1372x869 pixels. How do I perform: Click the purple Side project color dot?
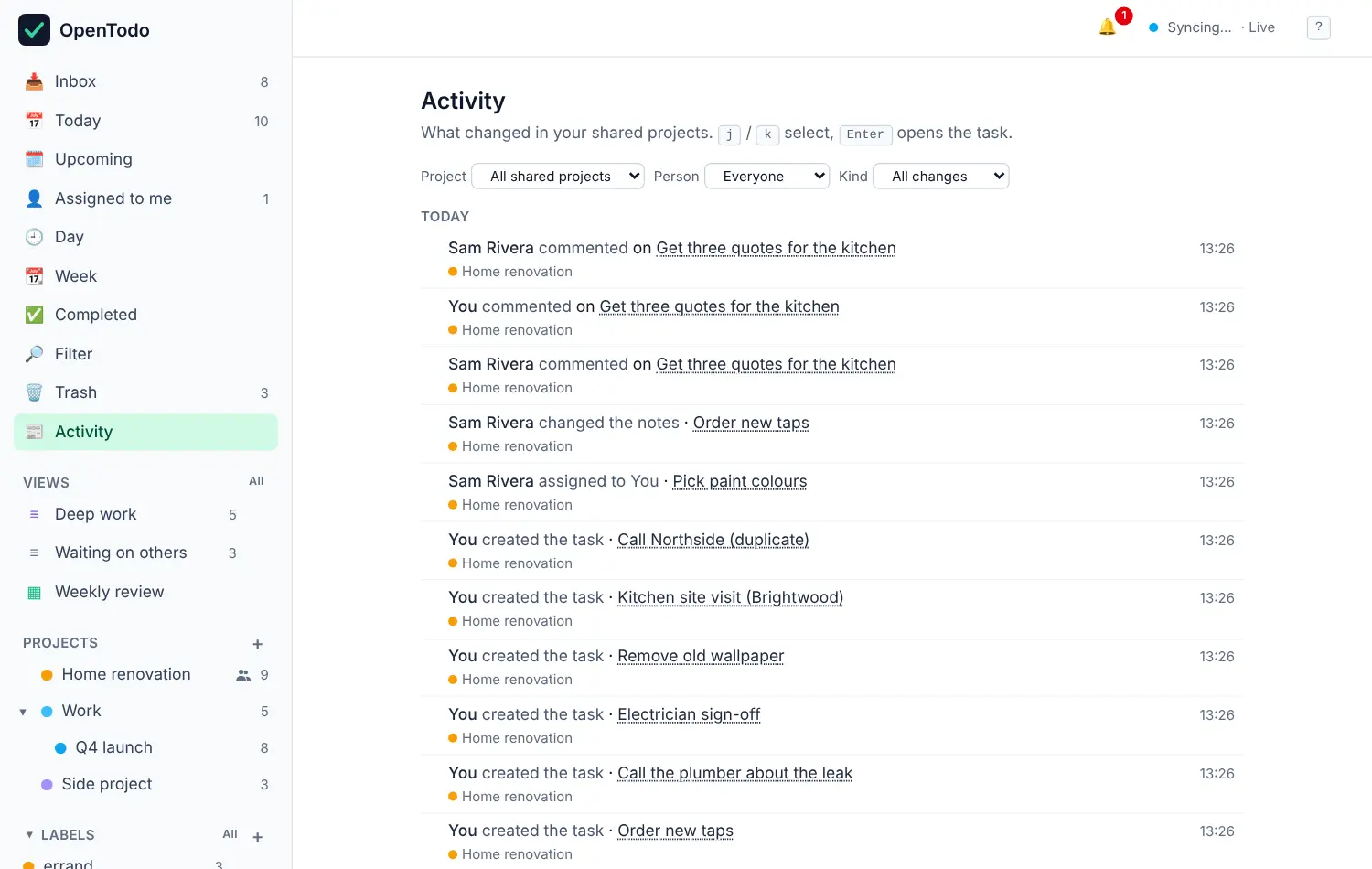coord(47,785)
